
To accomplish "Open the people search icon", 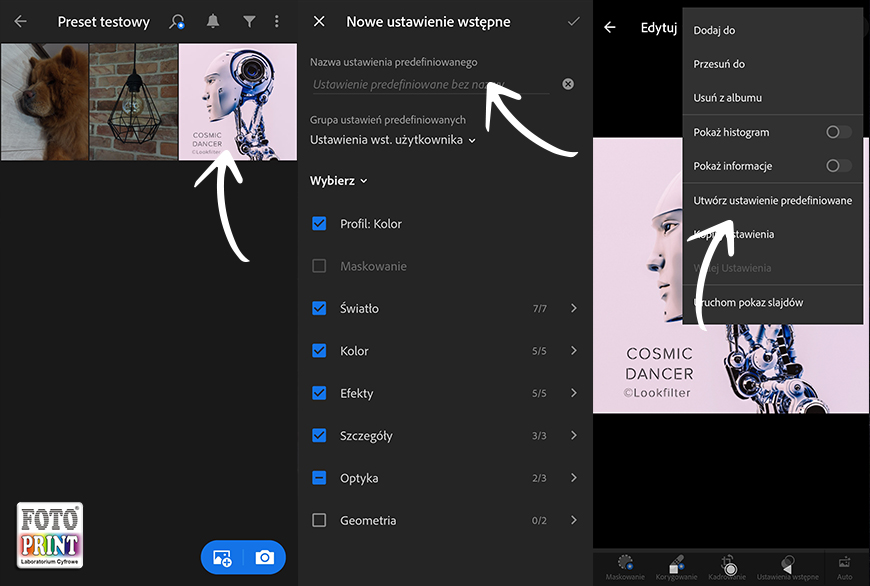I will [177, 22].
